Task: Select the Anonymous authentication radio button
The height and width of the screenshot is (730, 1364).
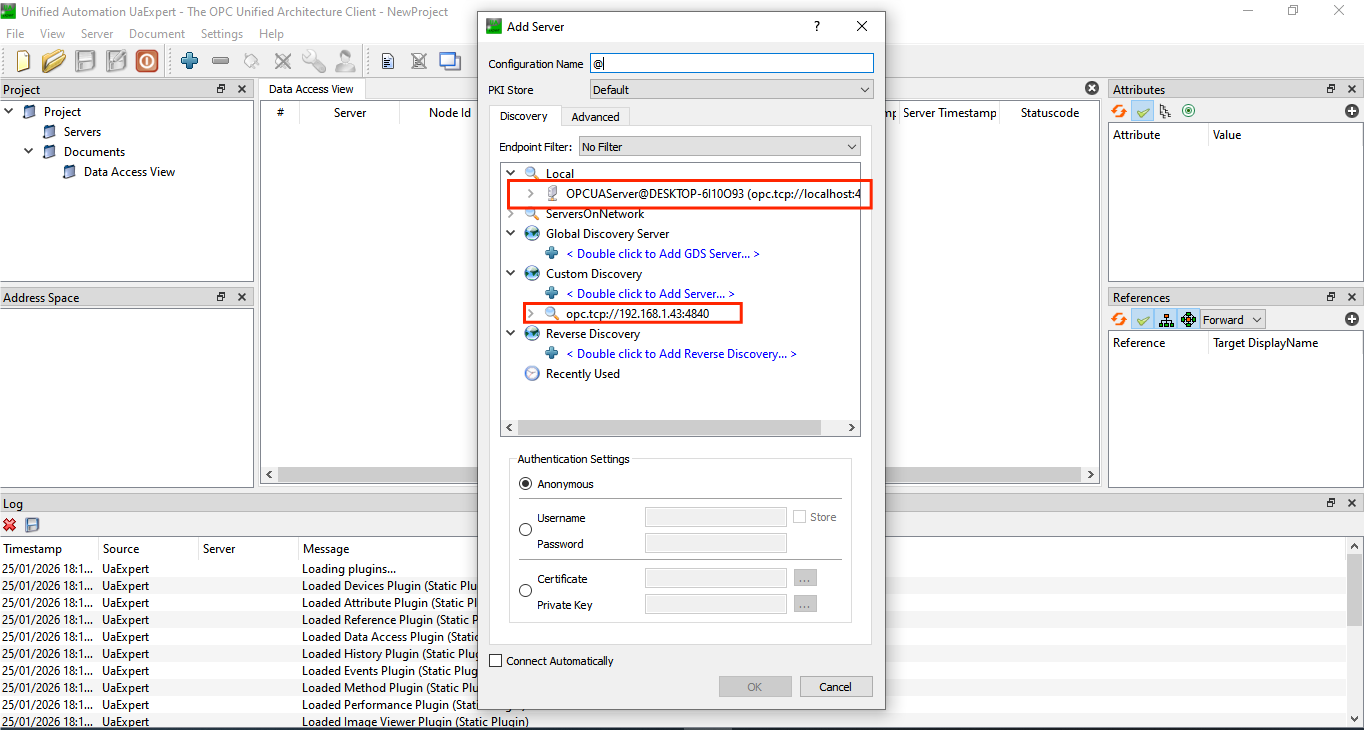Action: tap(526, 484)
